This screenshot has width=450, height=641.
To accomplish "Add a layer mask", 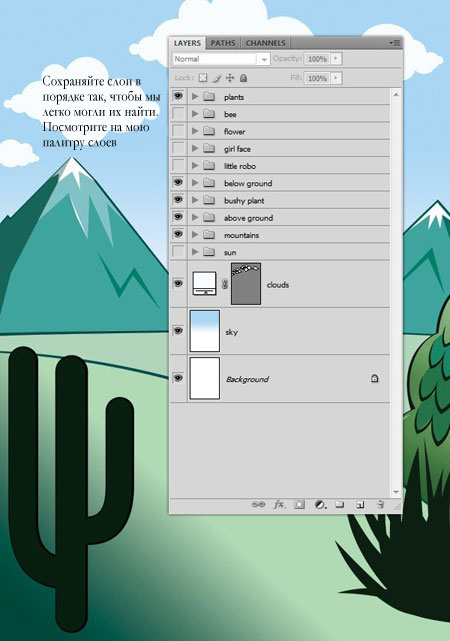I will coord(299,504).
